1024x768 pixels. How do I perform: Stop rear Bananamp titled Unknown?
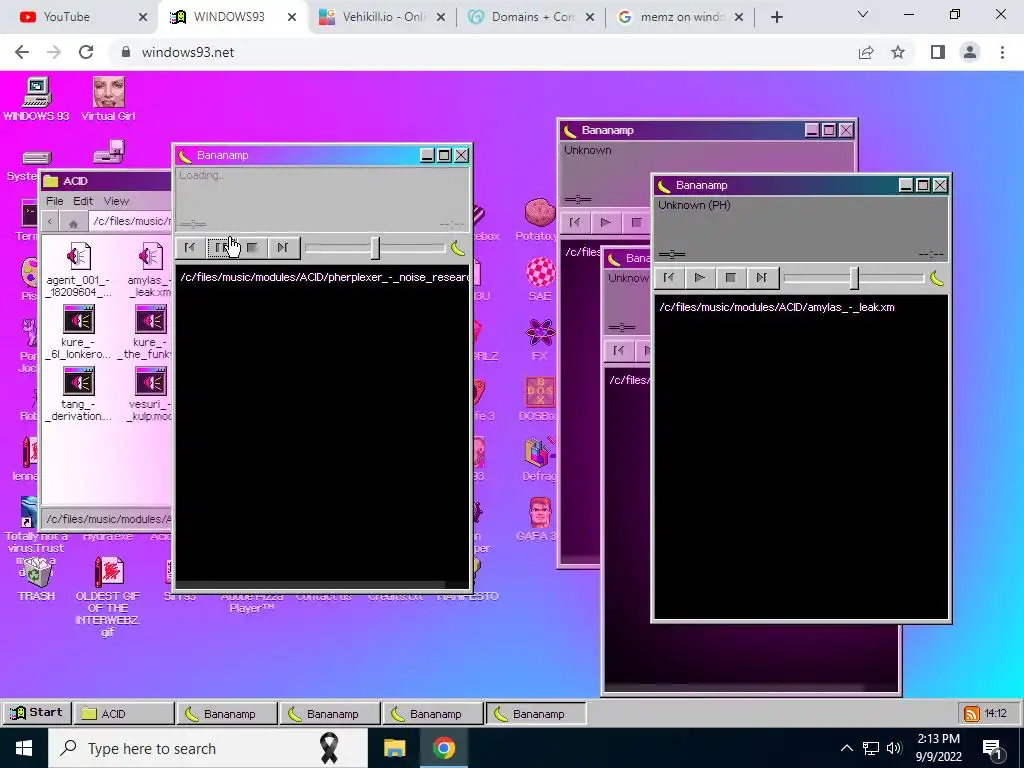637,223
